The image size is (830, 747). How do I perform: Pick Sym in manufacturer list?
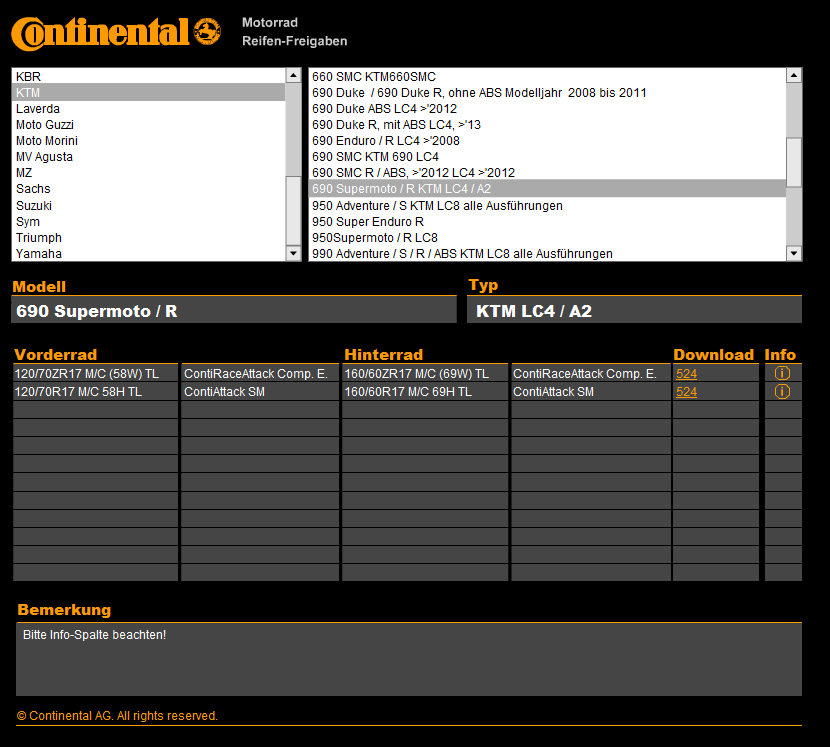[148, 221]
